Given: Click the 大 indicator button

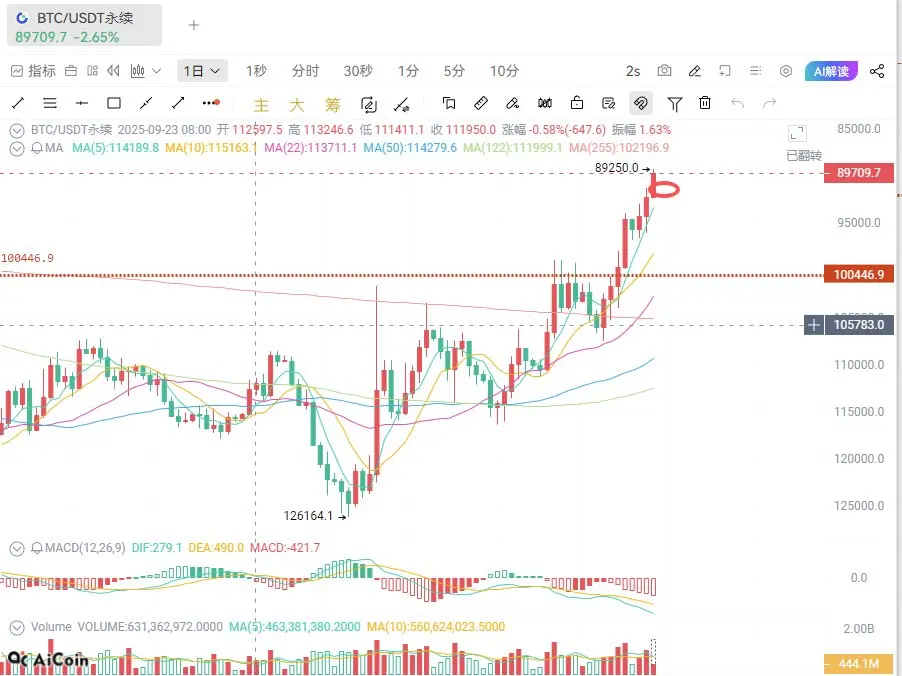Looking at the screenshot, I should [296, 105].
